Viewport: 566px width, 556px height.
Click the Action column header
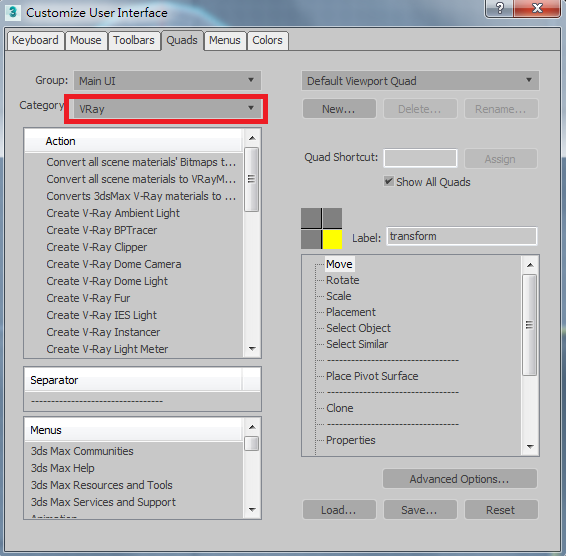[x=134, y=141]
